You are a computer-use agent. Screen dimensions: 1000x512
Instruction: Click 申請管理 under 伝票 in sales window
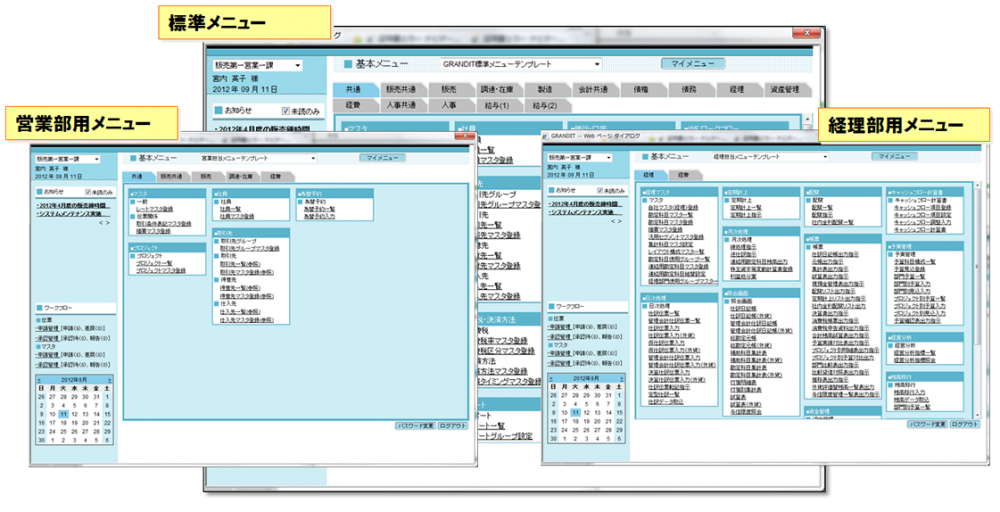tap(46, 328)
